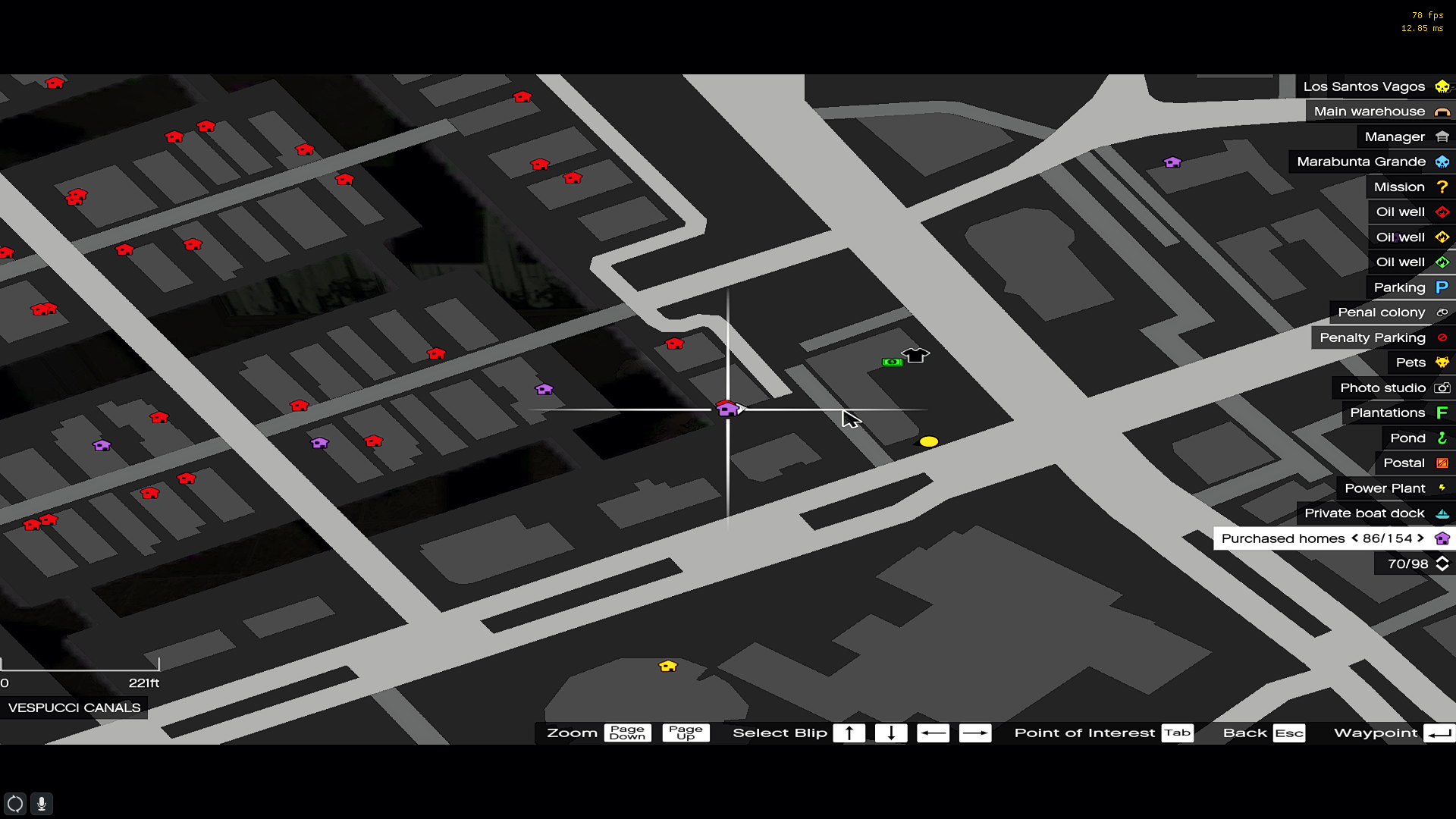
Task: Select the Mission legend entry
Action: (x=1410, y=187)
